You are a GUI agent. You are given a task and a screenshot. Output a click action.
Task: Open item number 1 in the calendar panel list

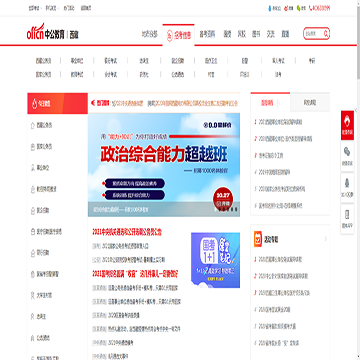(x=280, y=259)
